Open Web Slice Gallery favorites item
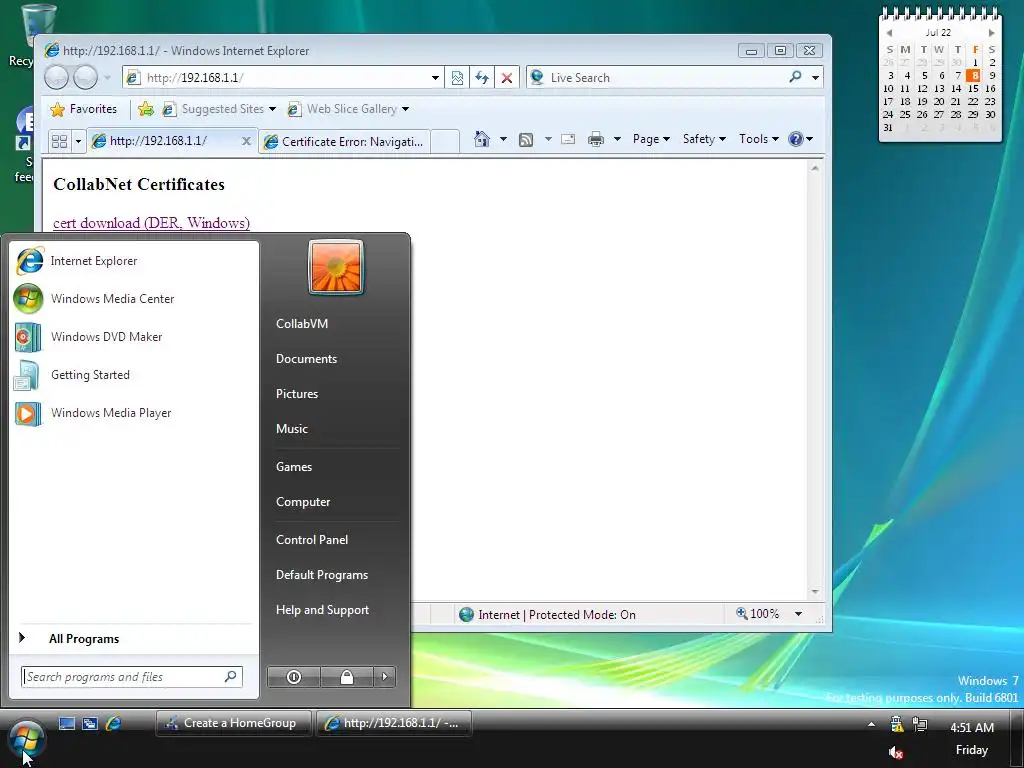 coord(348,109)
